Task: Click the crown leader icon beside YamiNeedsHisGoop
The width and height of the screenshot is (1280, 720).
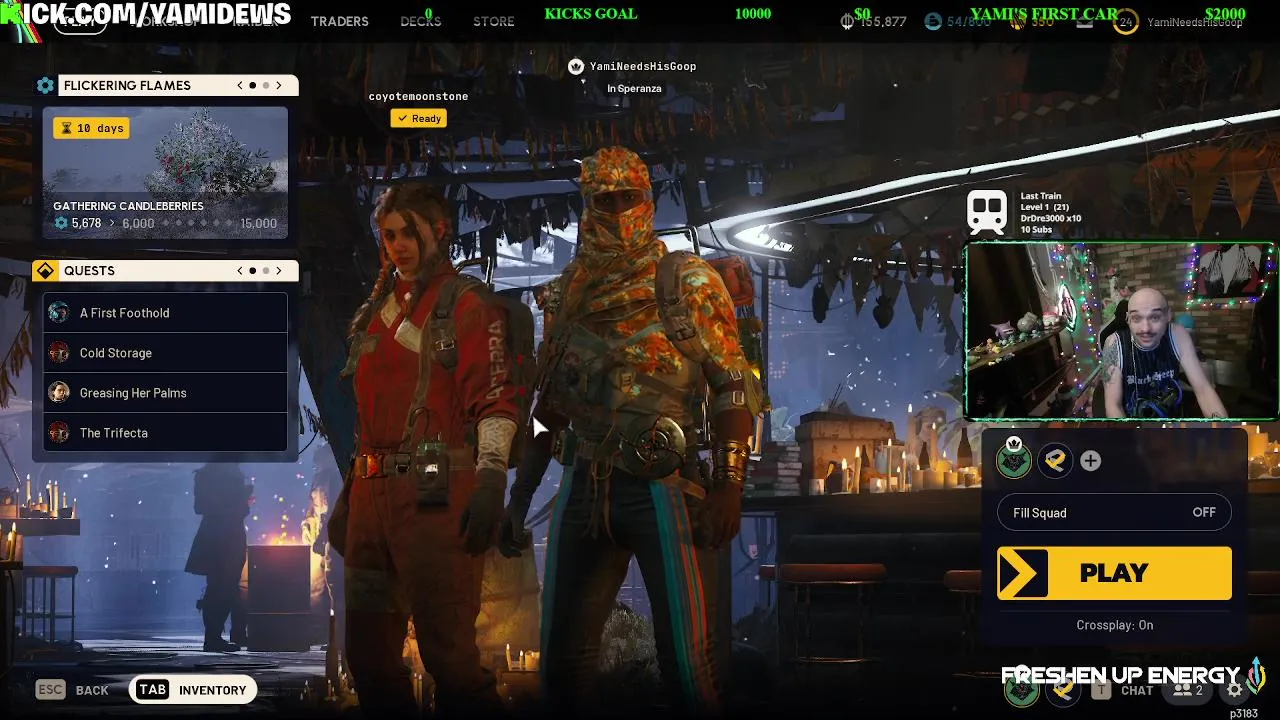Action: [576, 66]
